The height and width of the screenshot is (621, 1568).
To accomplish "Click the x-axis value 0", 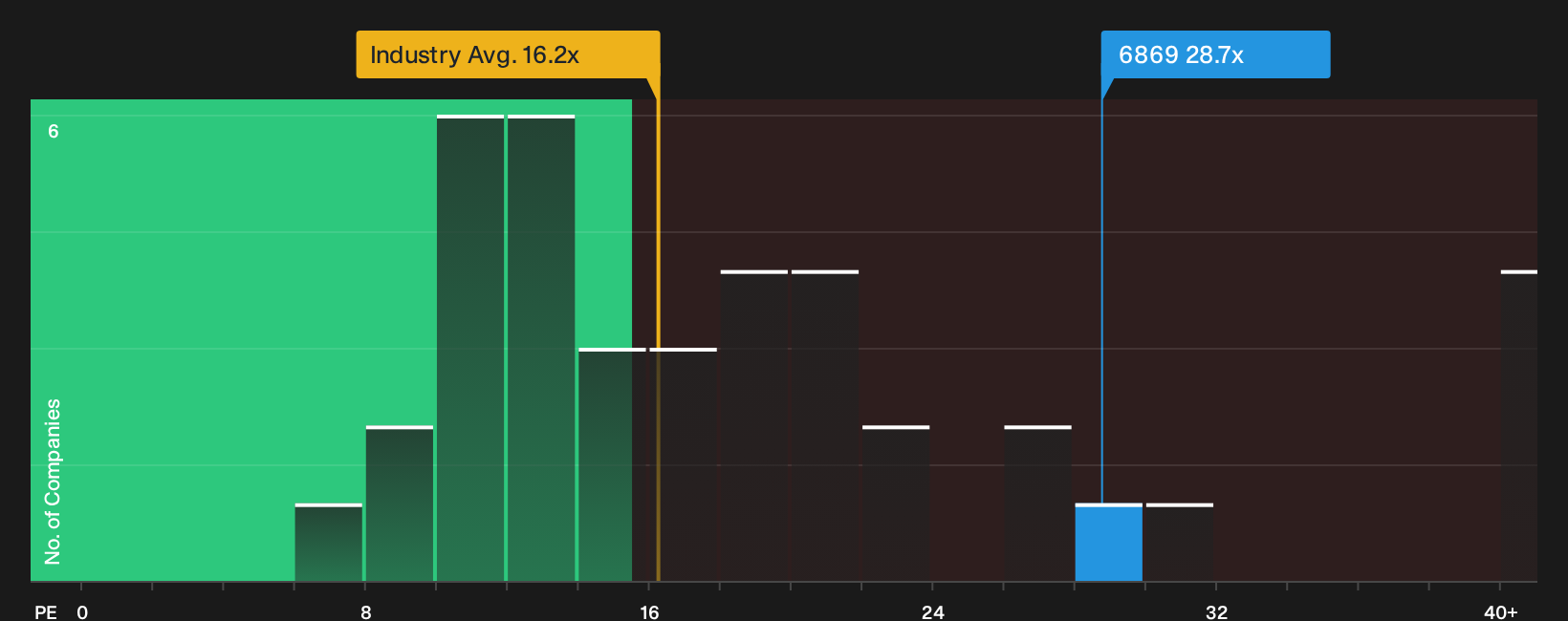I will pyautogui.click(x=82, y=612).
